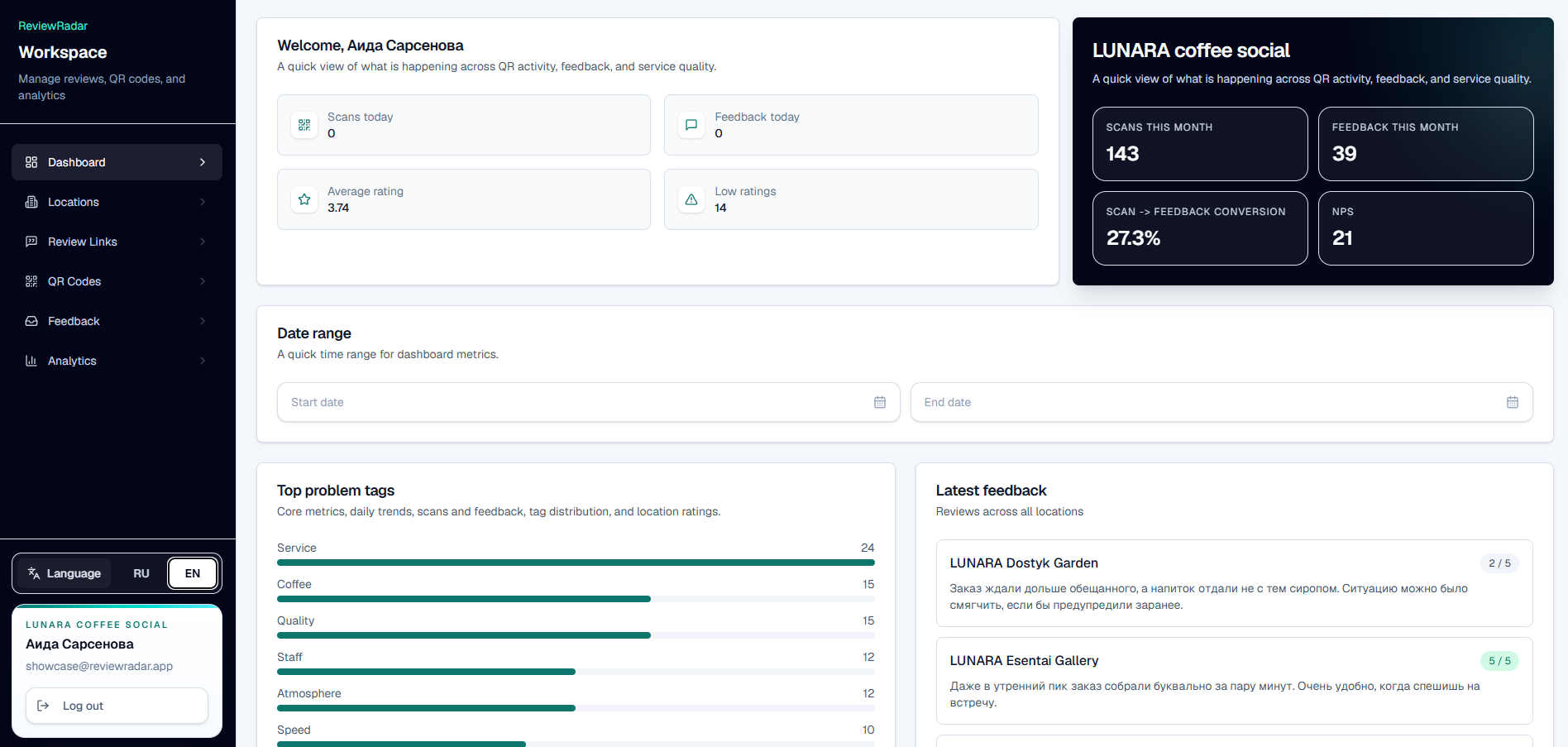Click the Start date input field
This screenshot has width=1568, height=747.
coord(588,402)
